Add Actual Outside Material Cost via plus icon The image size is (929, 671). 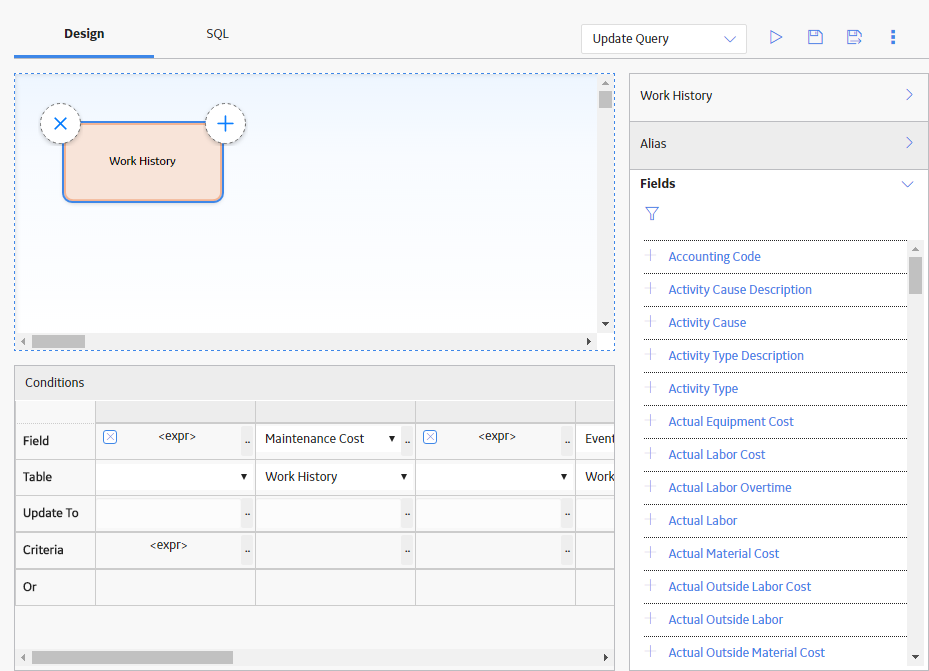pos(651,652)
